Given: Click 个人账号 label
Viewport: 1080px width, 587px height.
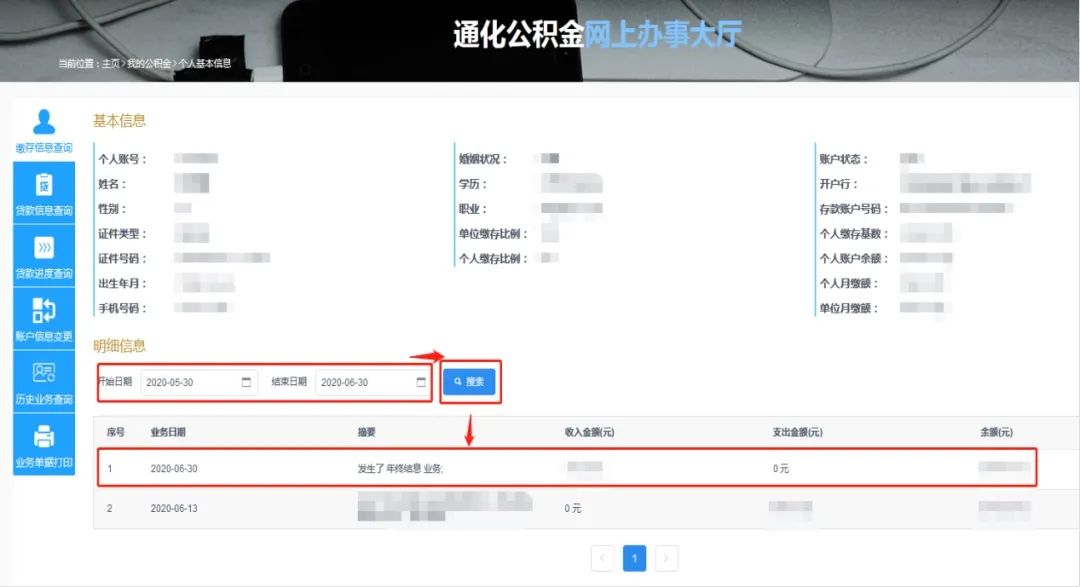Looking at the screenshot, I should pos(122,159).
